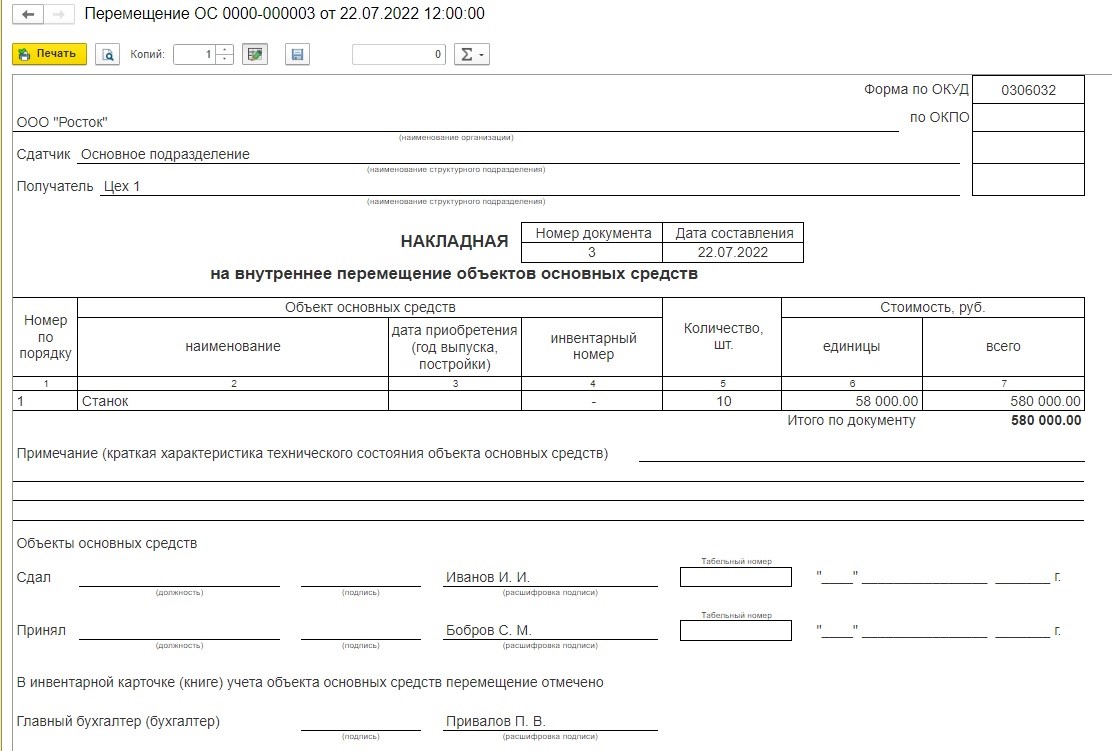Viewport: 1112px width, 751px height.
Task: Save the document with floppy disk icon
Action: click(x=296, y=54)
